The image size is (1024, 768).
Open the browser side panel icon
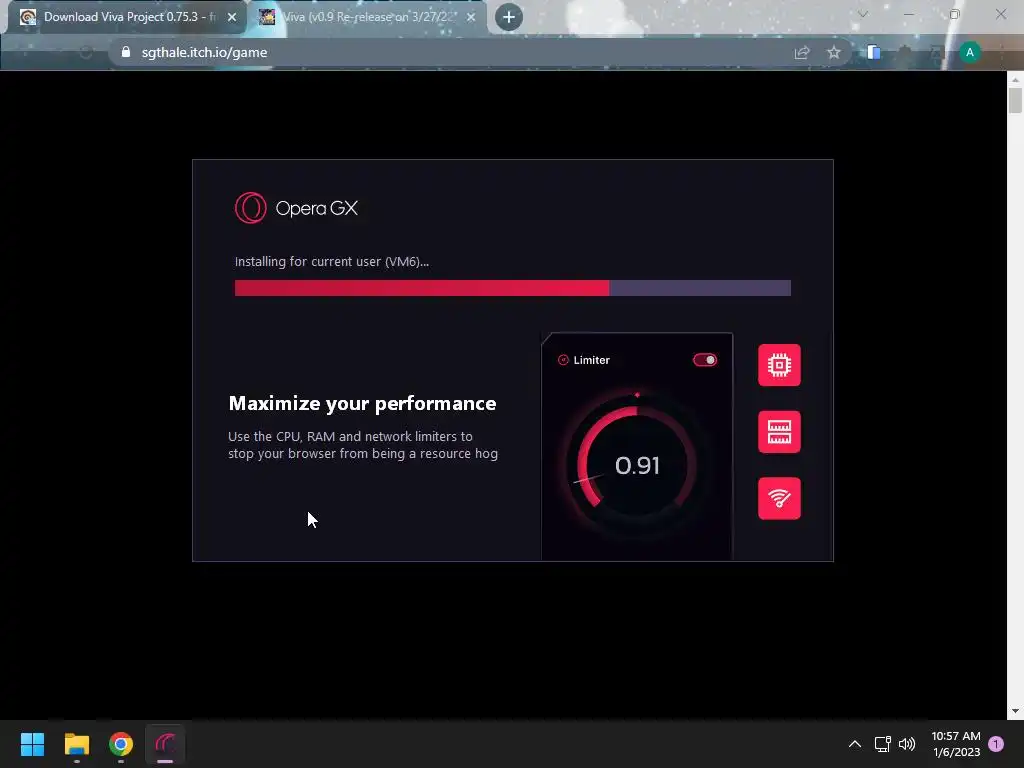[874, 52]
